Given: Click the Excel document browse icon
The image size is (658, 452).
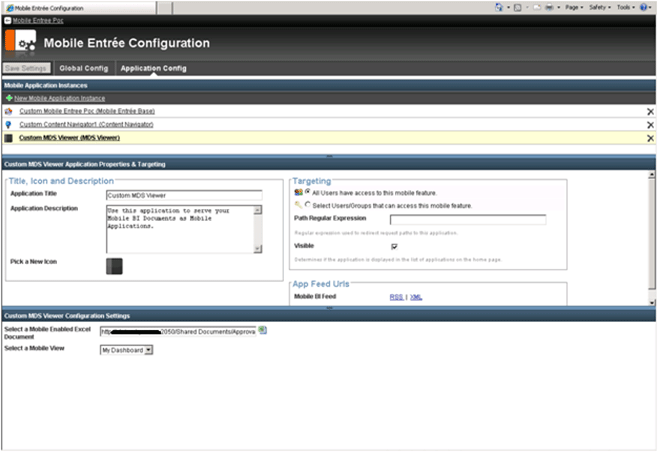Looking at the screenshot, I should (263, 331).
